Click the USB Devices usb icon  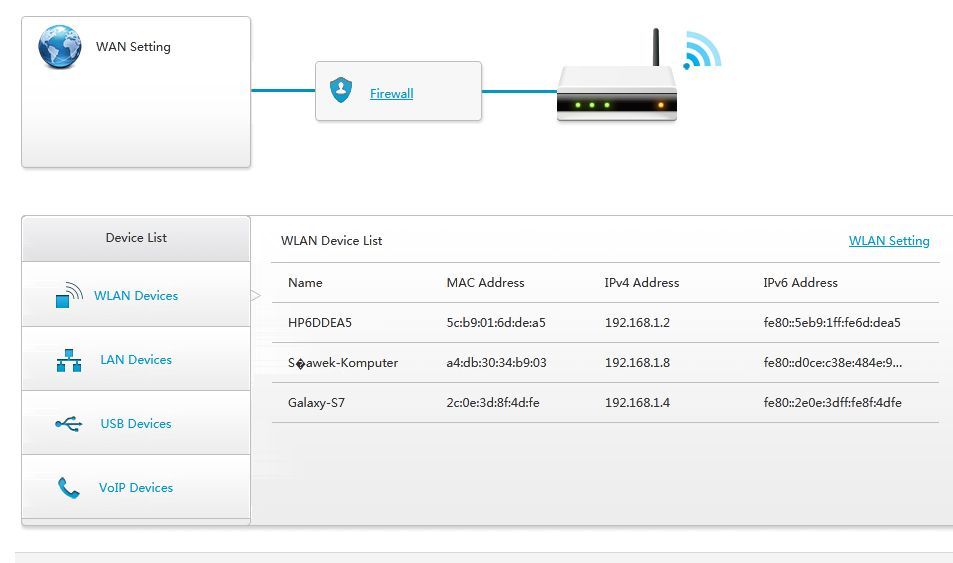[x=69, y=424]
